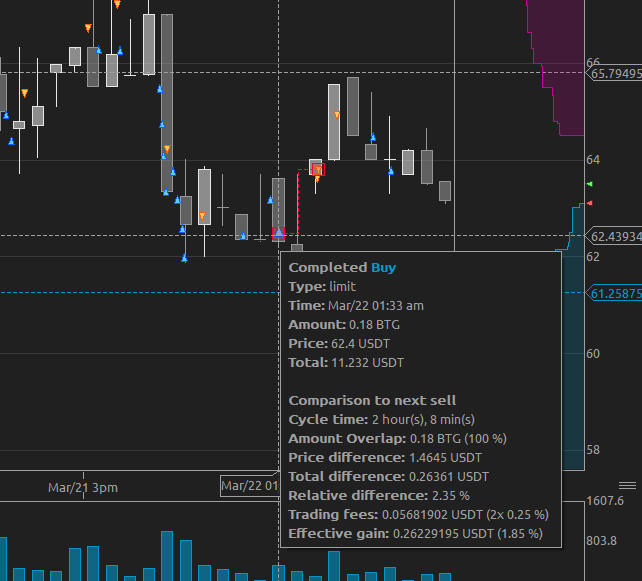Click the 65.79495 price level label
Viewport: 642px width, 581px height.
pos(615,74)
